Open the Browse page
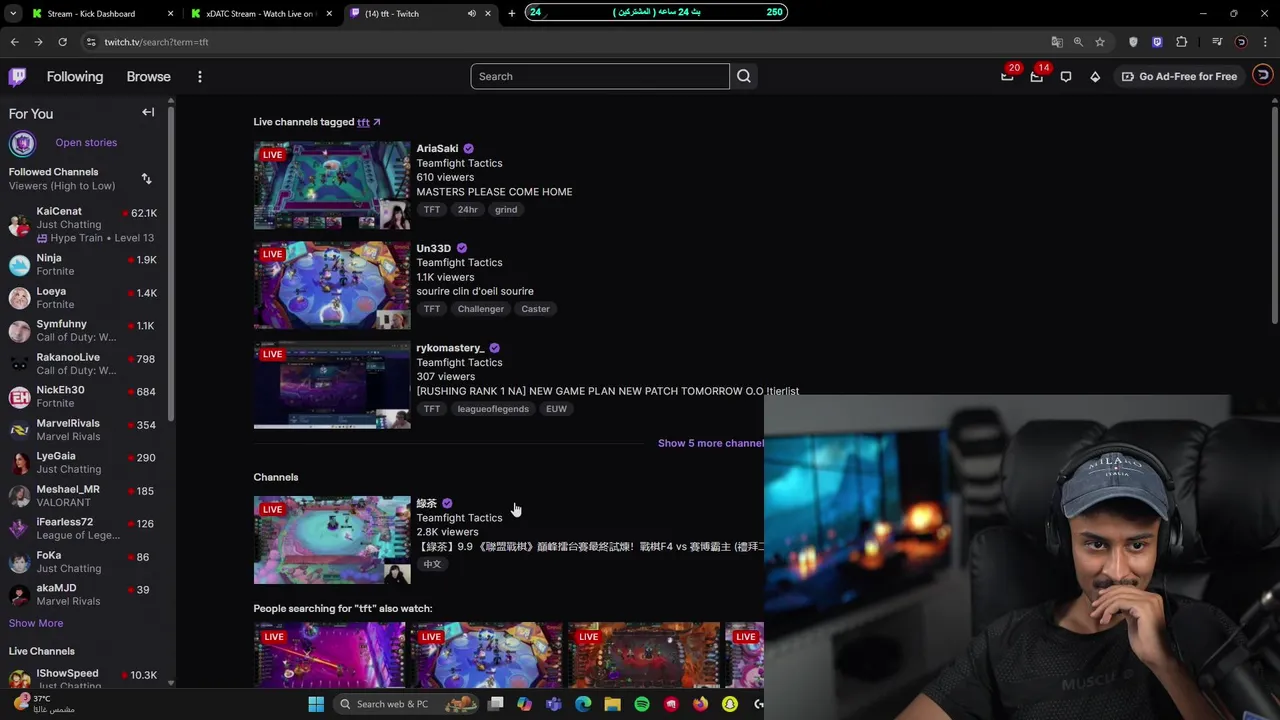 (149, 77)
